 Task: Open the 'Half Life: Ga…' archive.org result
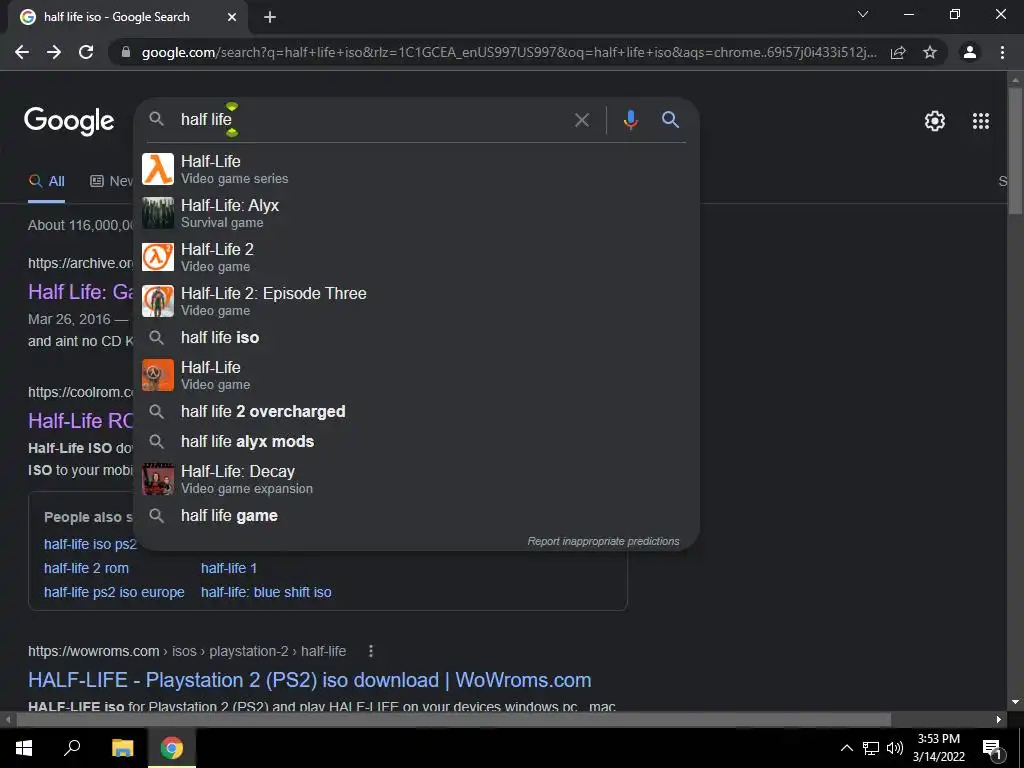pos(81,292)
